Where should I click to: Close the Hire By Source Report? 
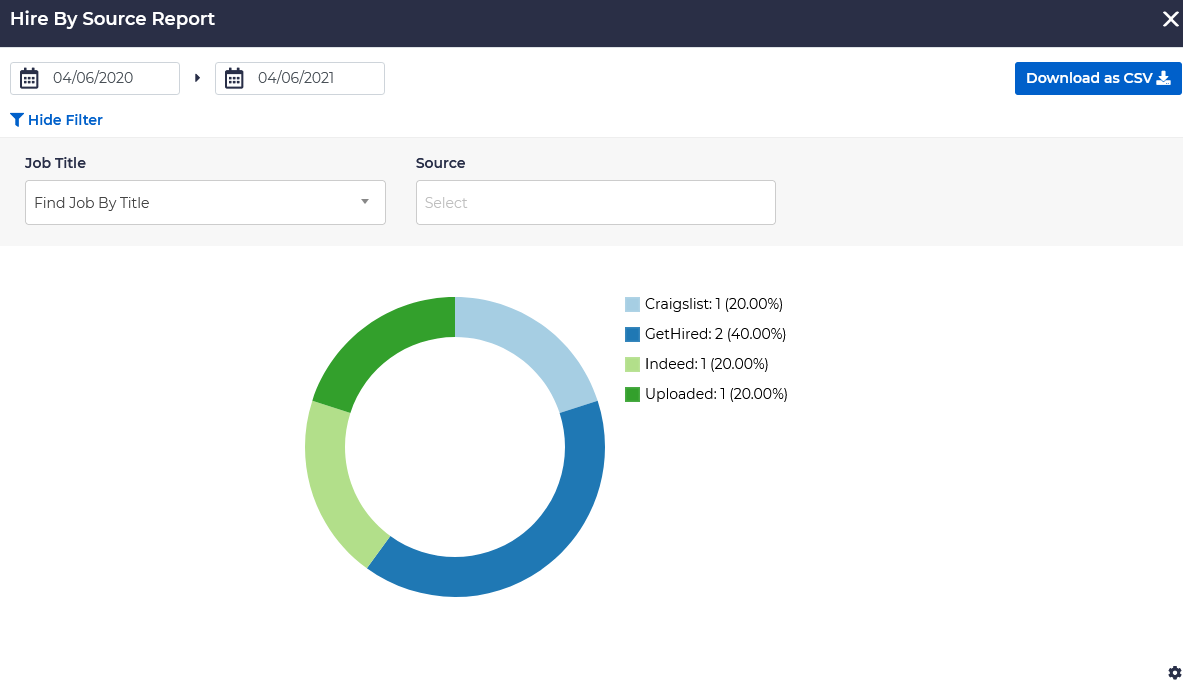tap(1170, 19)
